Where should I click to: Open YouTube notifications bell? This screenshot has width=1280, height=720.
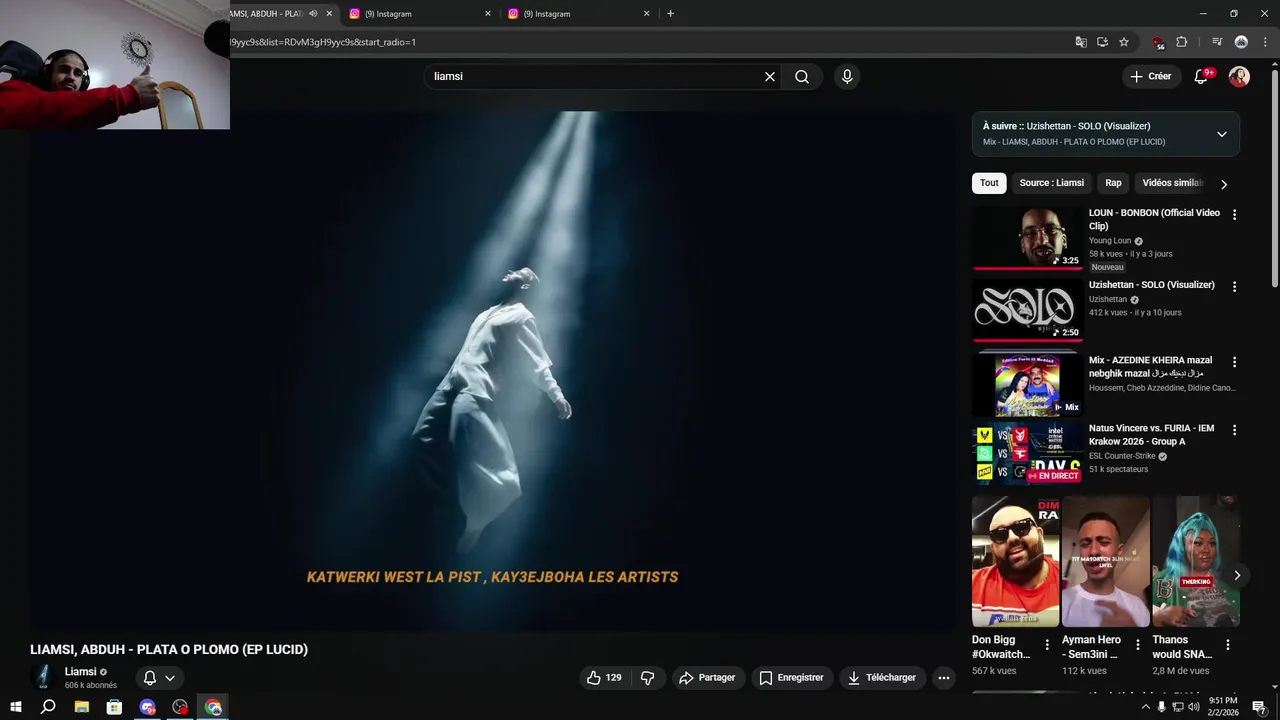1202,77
